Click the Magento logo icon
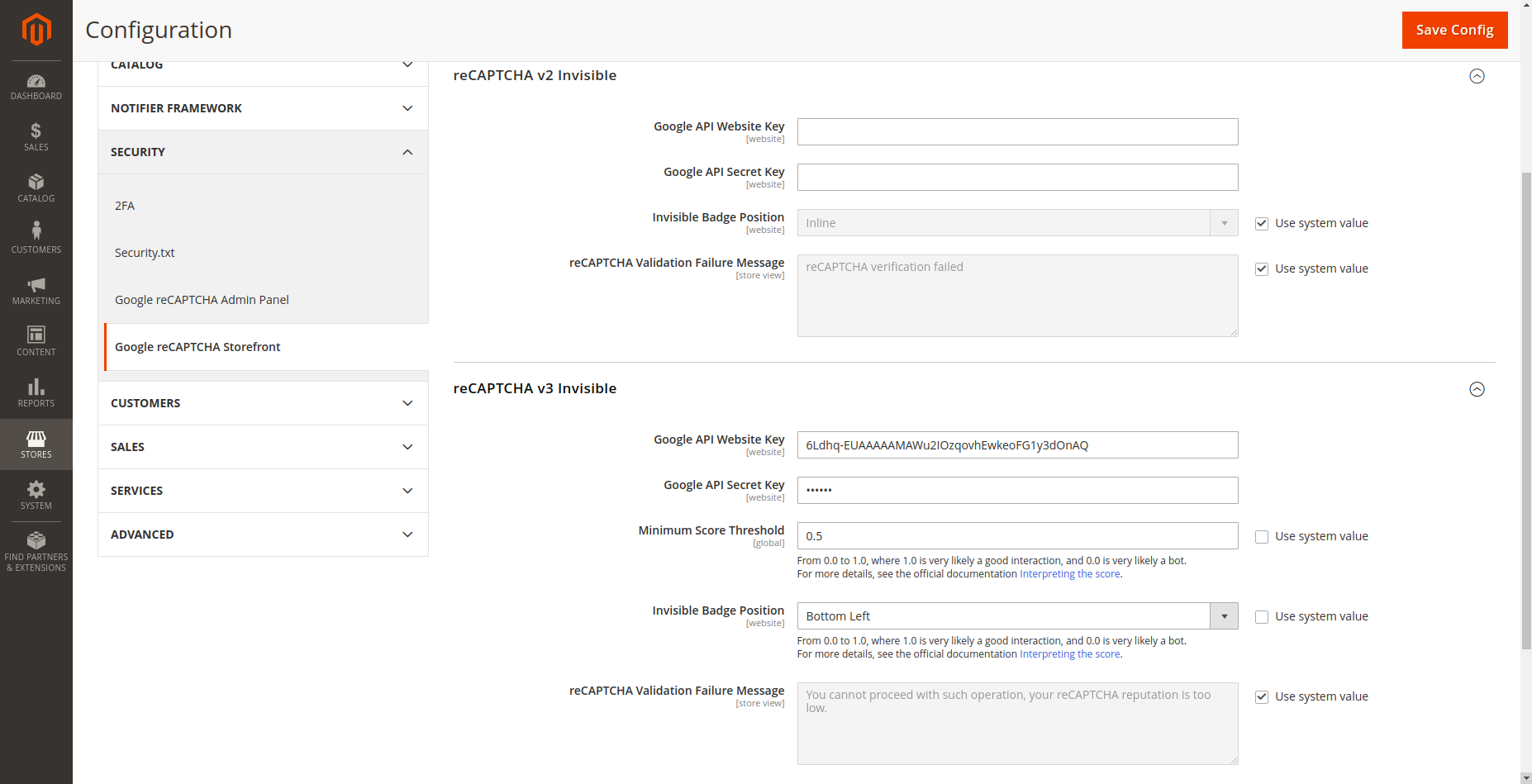The width and height of the screenshot is (1532, 784). coord(36,29)
